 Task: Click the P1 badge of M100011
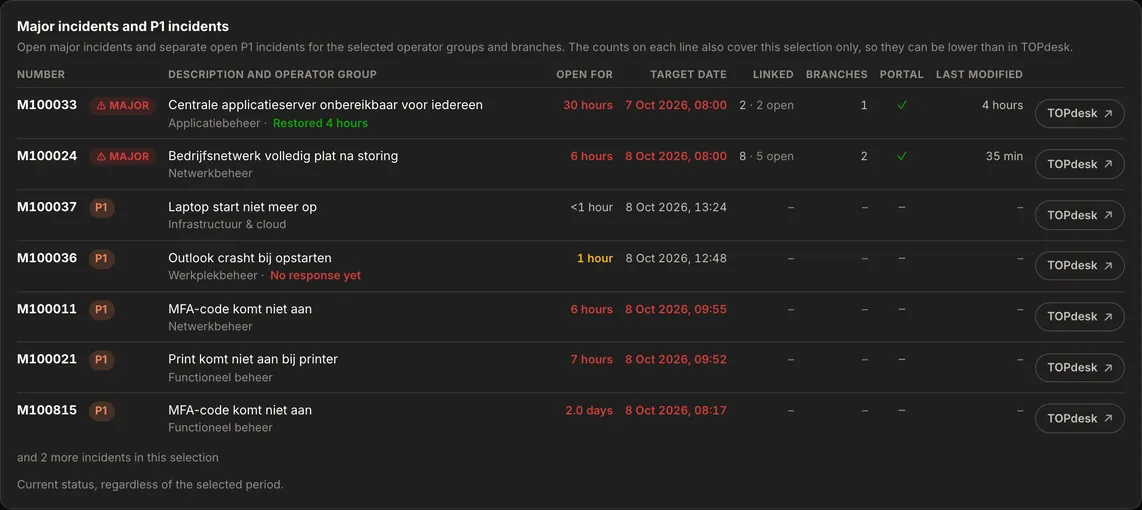tap(101, 310)
